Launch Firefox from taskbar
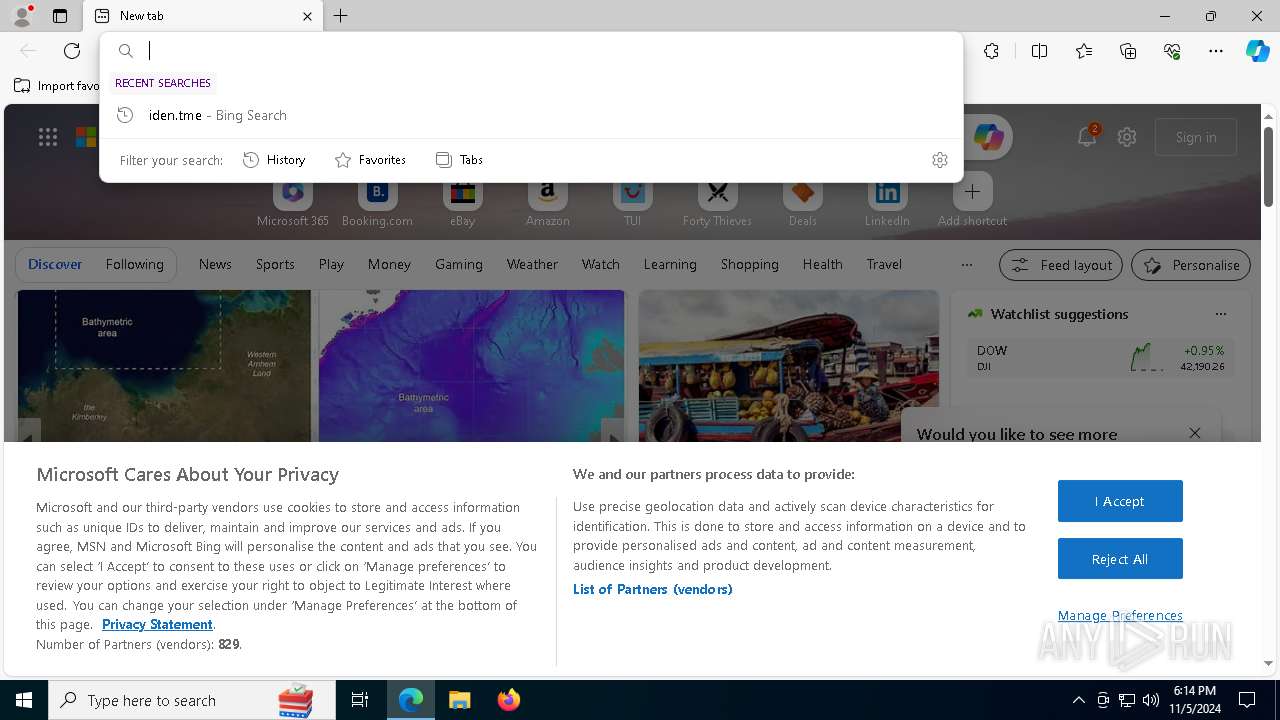 (x=509, y=700)
